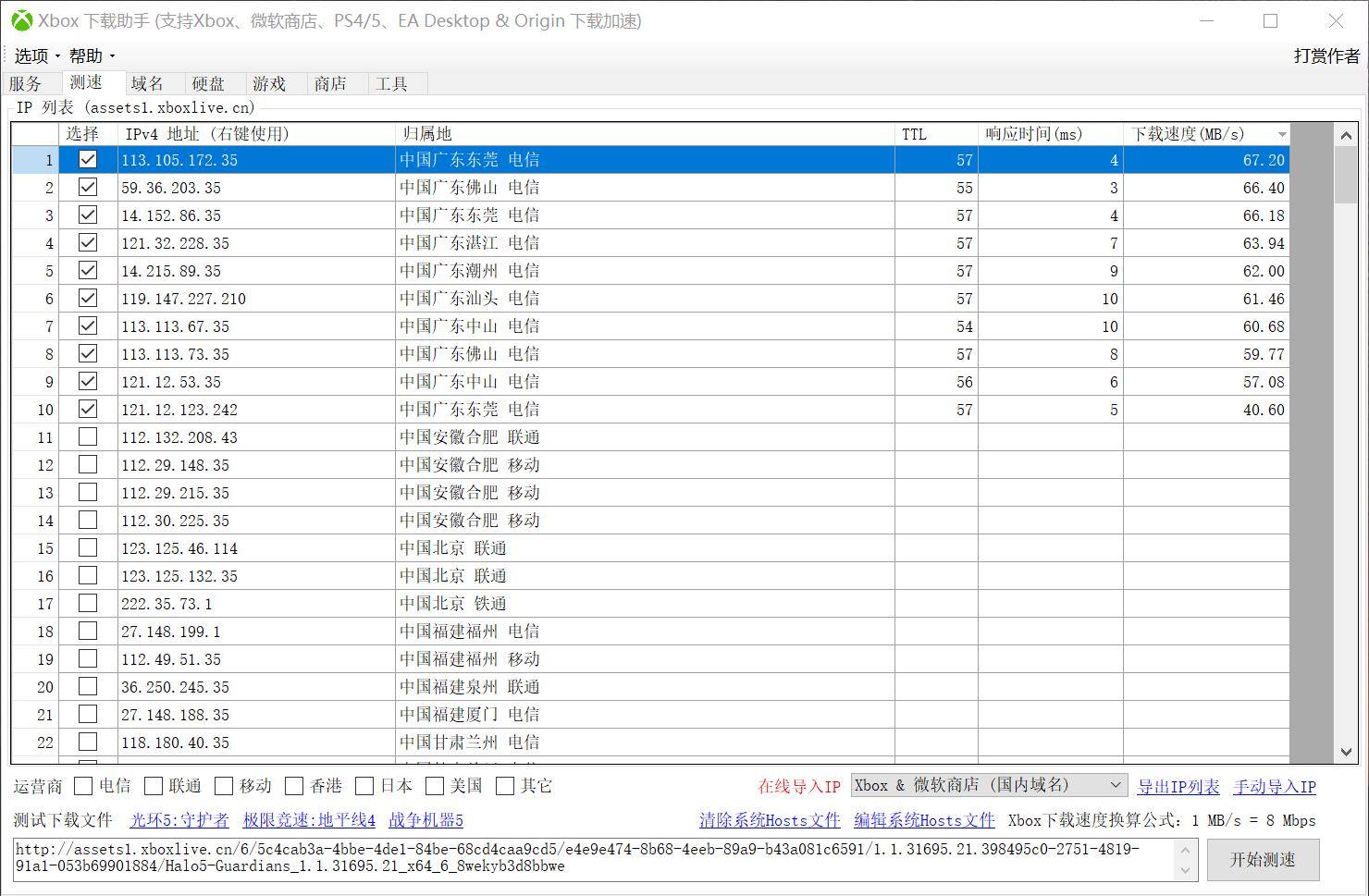This screenshot has height=896, width=1369.
Task: Open the 帮助 menu
Action: [x=91, y=56]
